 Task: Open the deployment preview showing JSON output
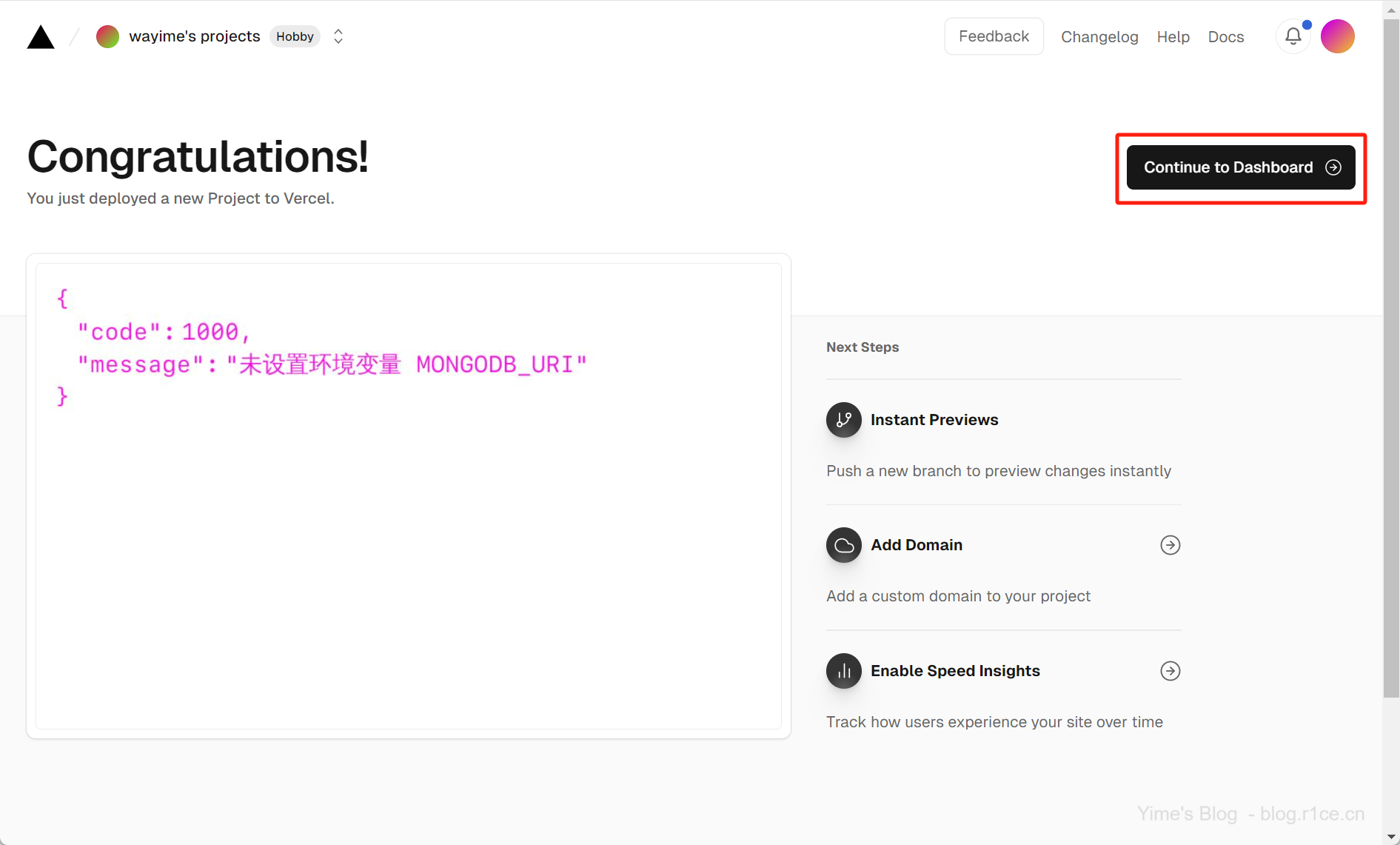tap(408, 495)
